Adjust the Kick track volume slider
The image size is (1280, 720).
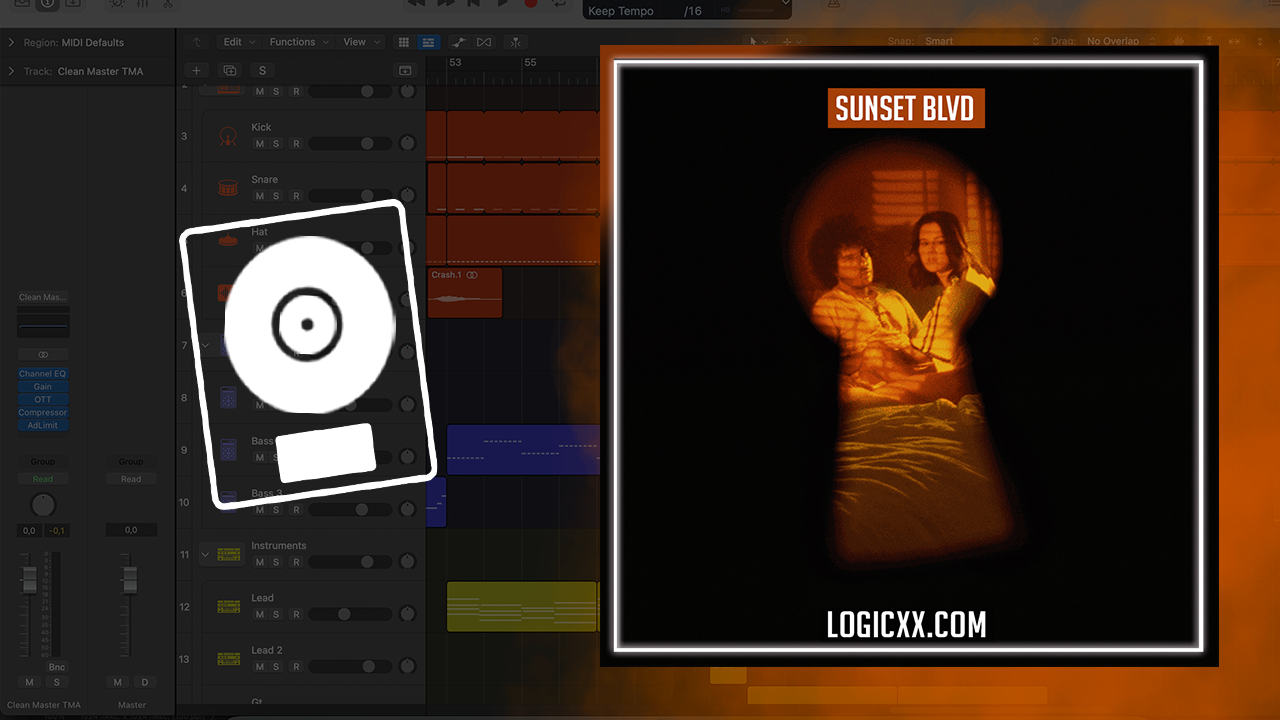tap(349, 144)
